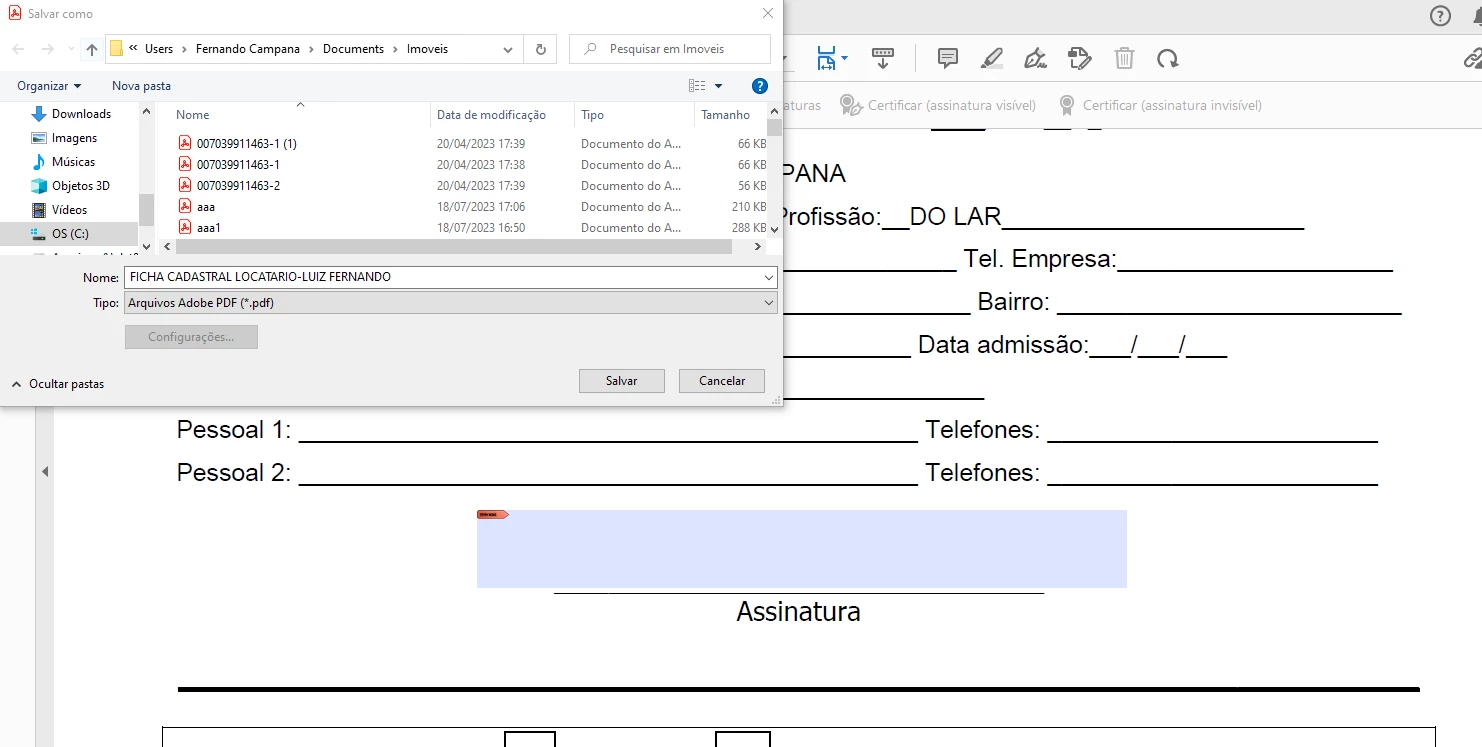Click the red signature field tag marker
The image size is (1482, 747).
coord(492,514)
